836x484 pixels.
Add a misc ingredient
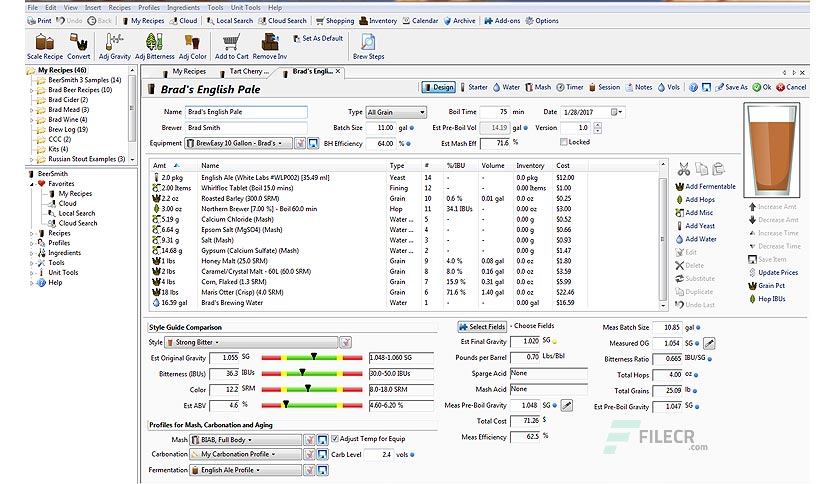pyautogui.click(x=694, y=213)
